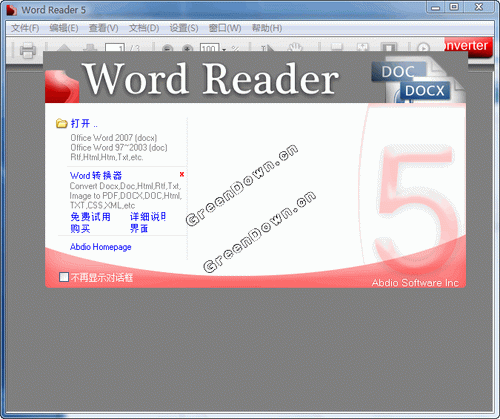This screenshot has width=500, height=419.
Task: Click the Print toolbar icon
Action: point(27,50)
